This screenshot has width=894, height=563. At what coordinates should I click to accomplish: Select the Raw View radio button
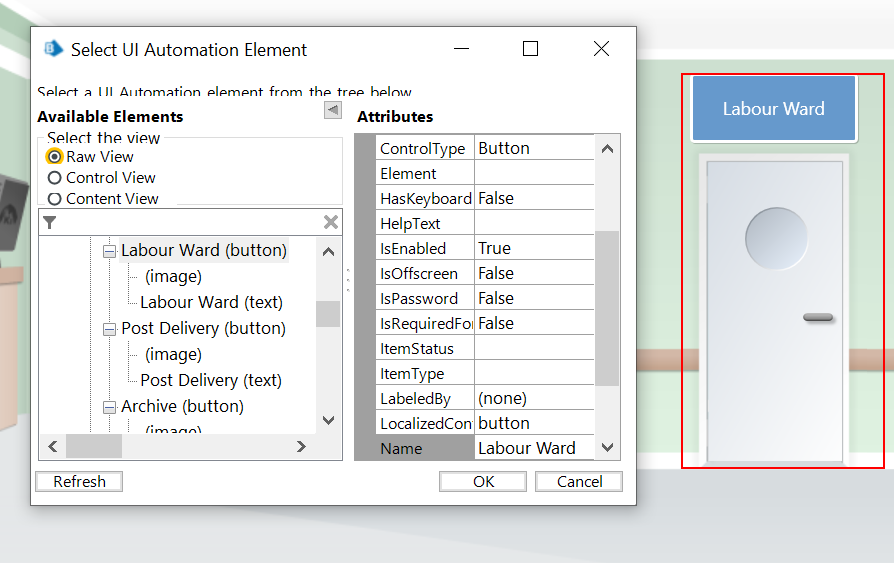(55, 157)
